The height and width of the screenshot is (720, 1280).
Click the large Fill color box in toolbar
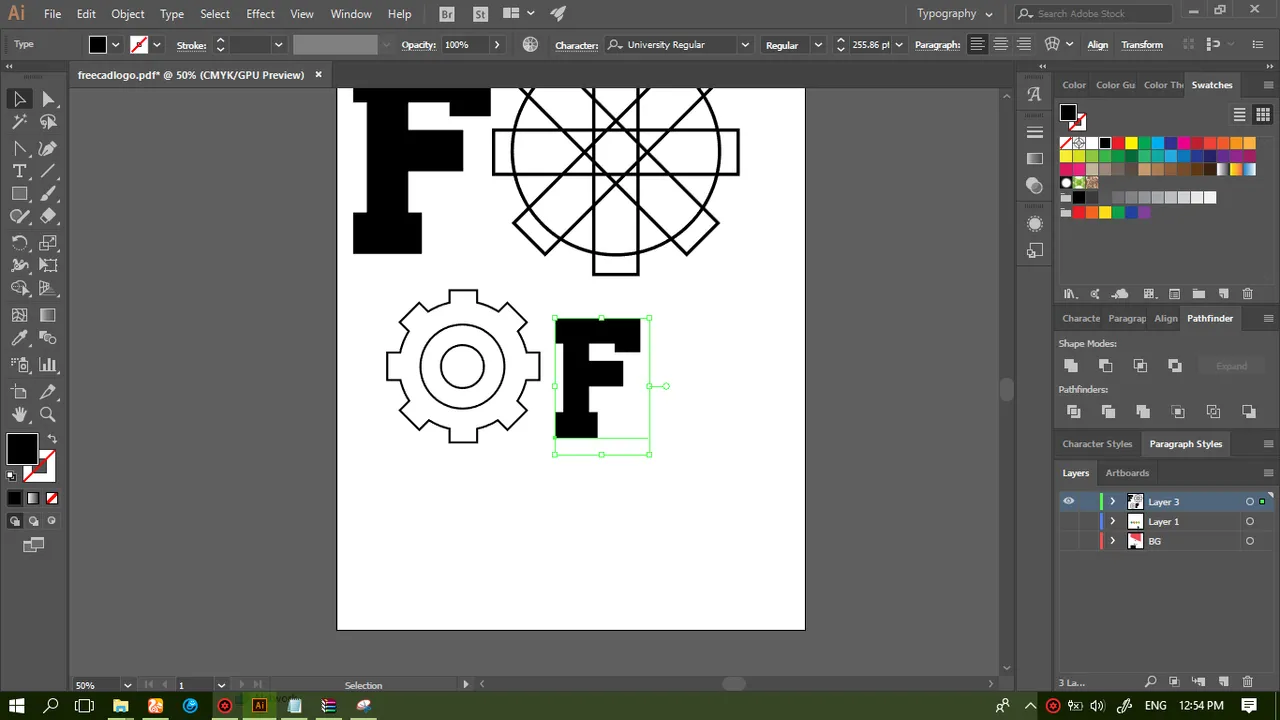22,449
